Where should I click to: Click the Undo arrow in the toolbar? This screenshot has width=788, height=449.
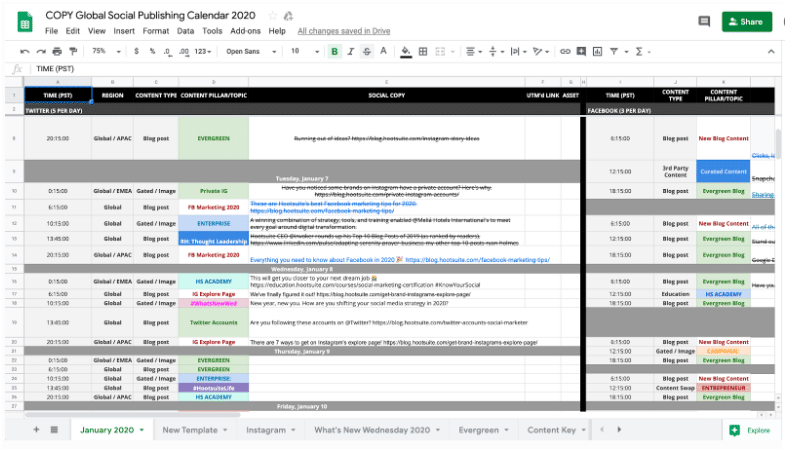[x=26, y=51]
